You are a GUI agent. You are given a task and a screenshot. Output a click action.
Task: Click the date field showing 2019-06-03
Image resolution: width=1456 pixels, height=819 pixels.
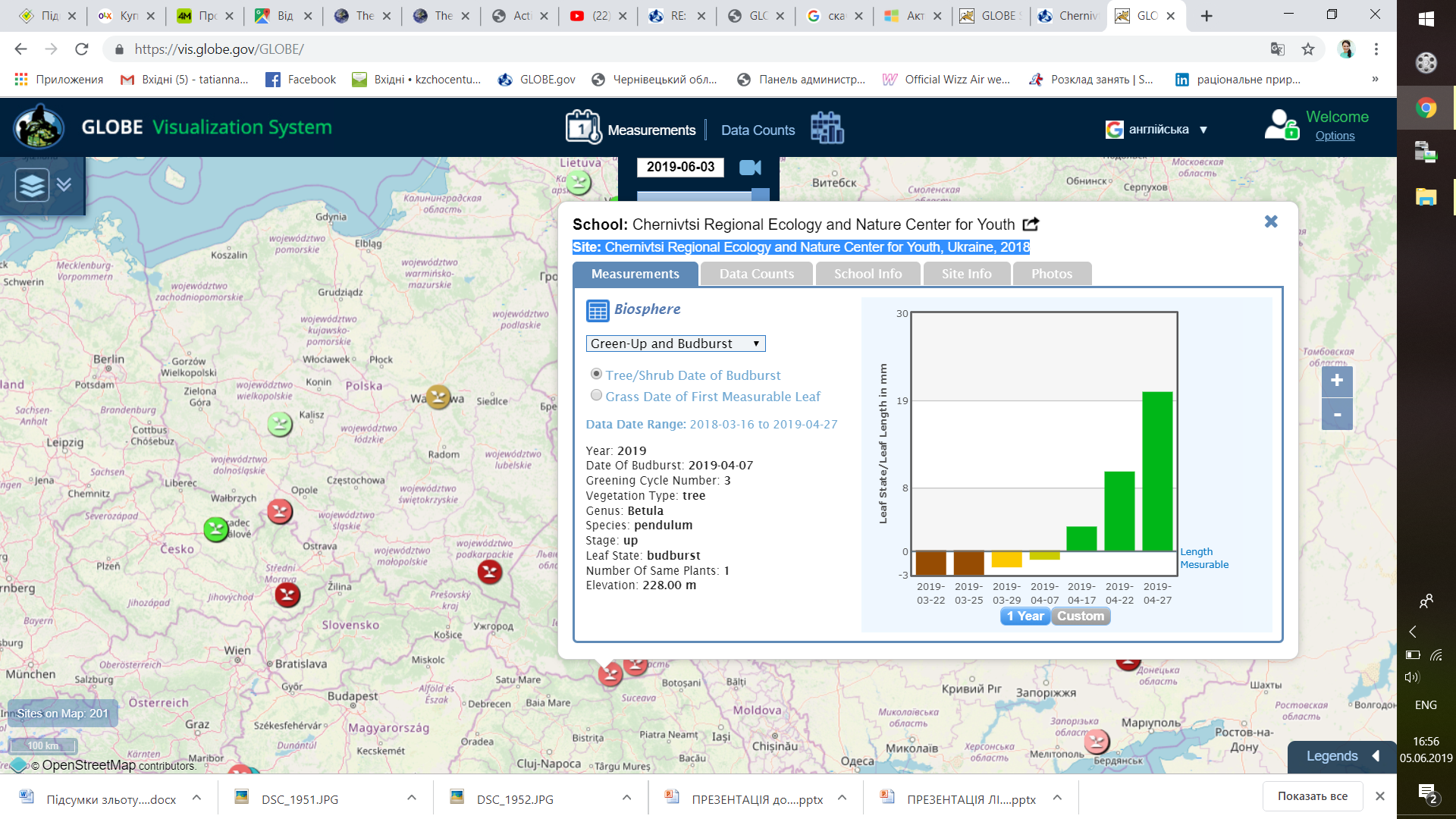[680, 167]
